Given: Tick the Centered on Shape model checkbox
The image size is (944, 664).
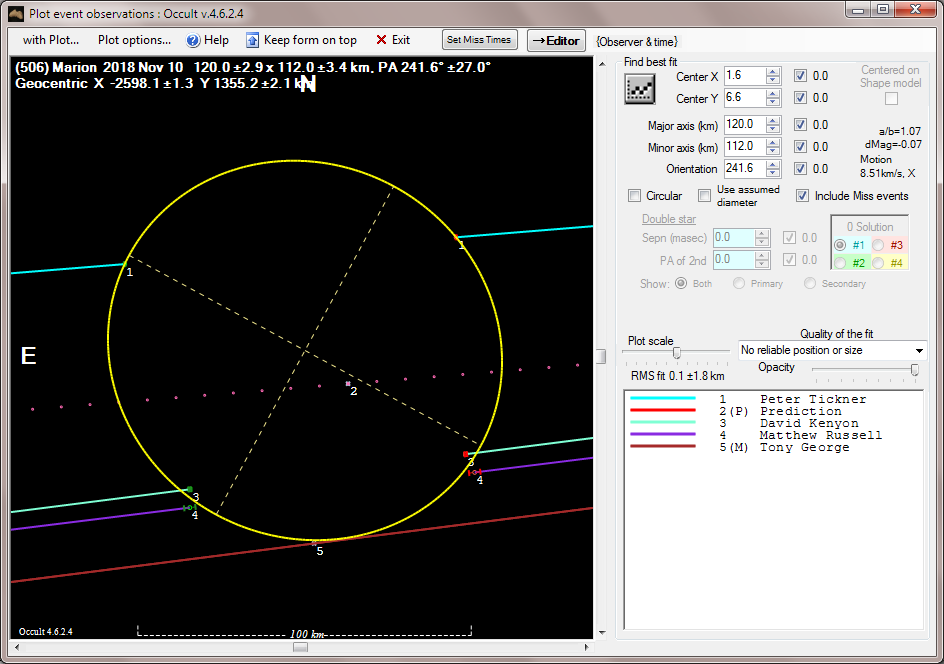Looking at the screenshot, I should tap(891, 98).
